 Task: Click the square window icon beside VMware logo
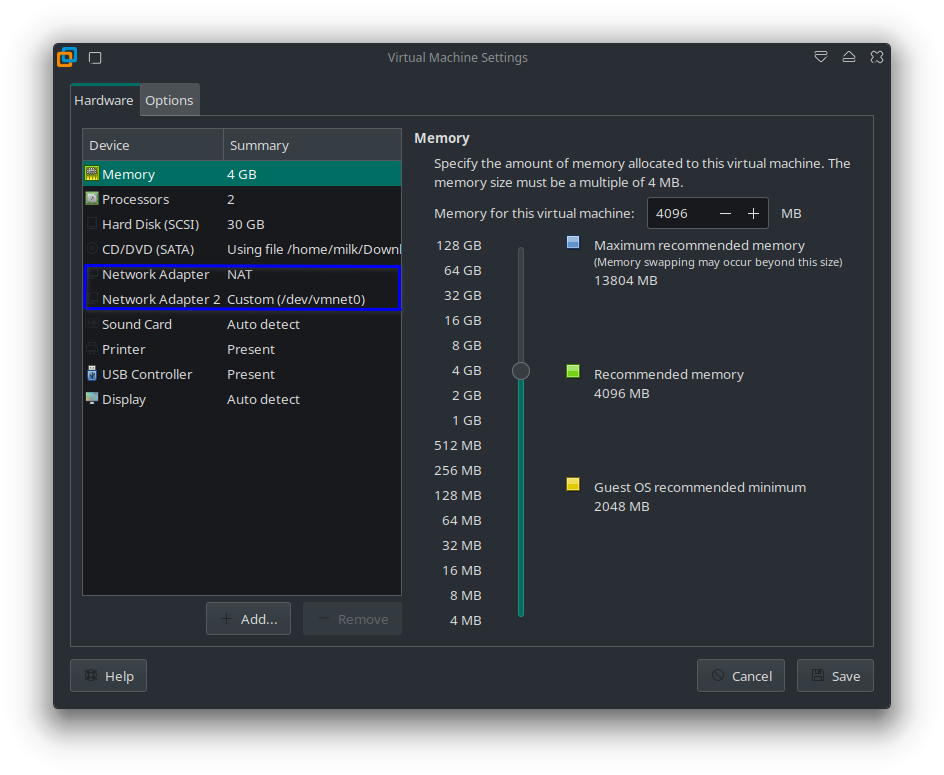(x=95, y=58)
